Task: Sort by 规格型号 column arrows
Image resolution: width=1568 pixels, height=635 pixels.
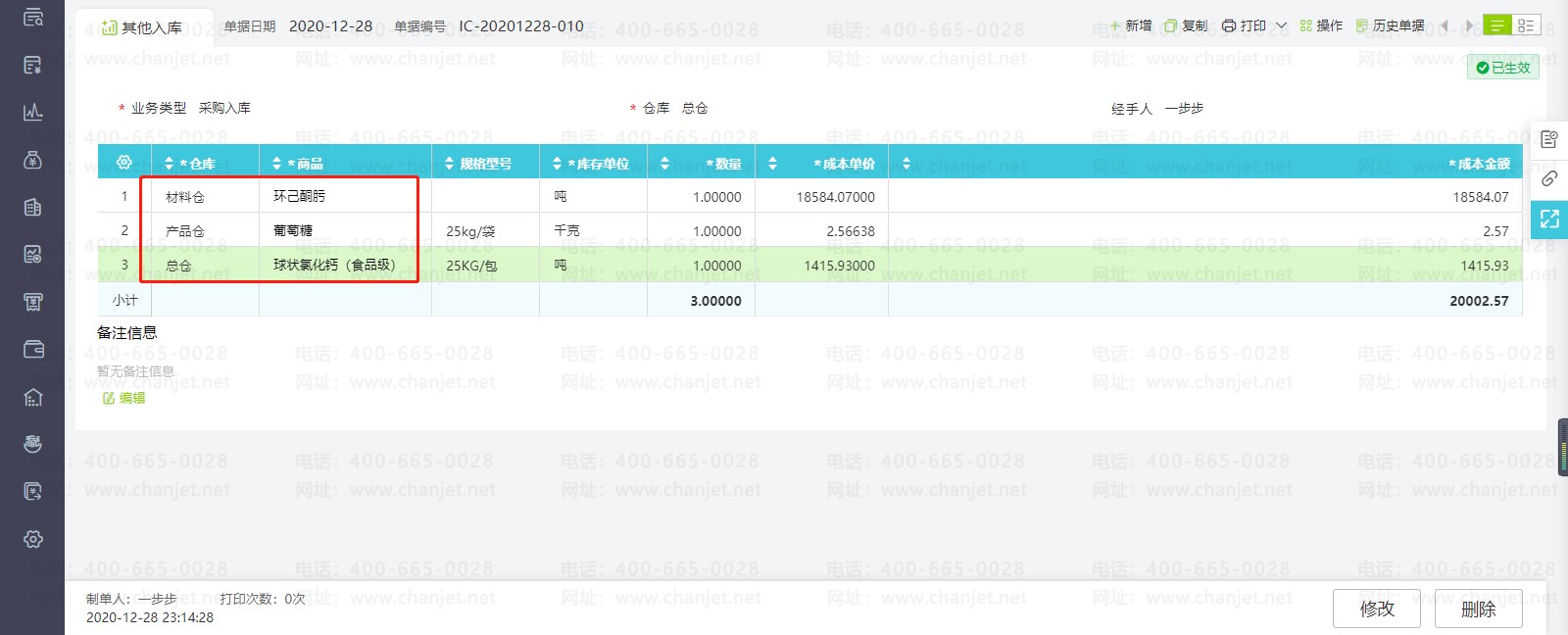Action: 450,164
